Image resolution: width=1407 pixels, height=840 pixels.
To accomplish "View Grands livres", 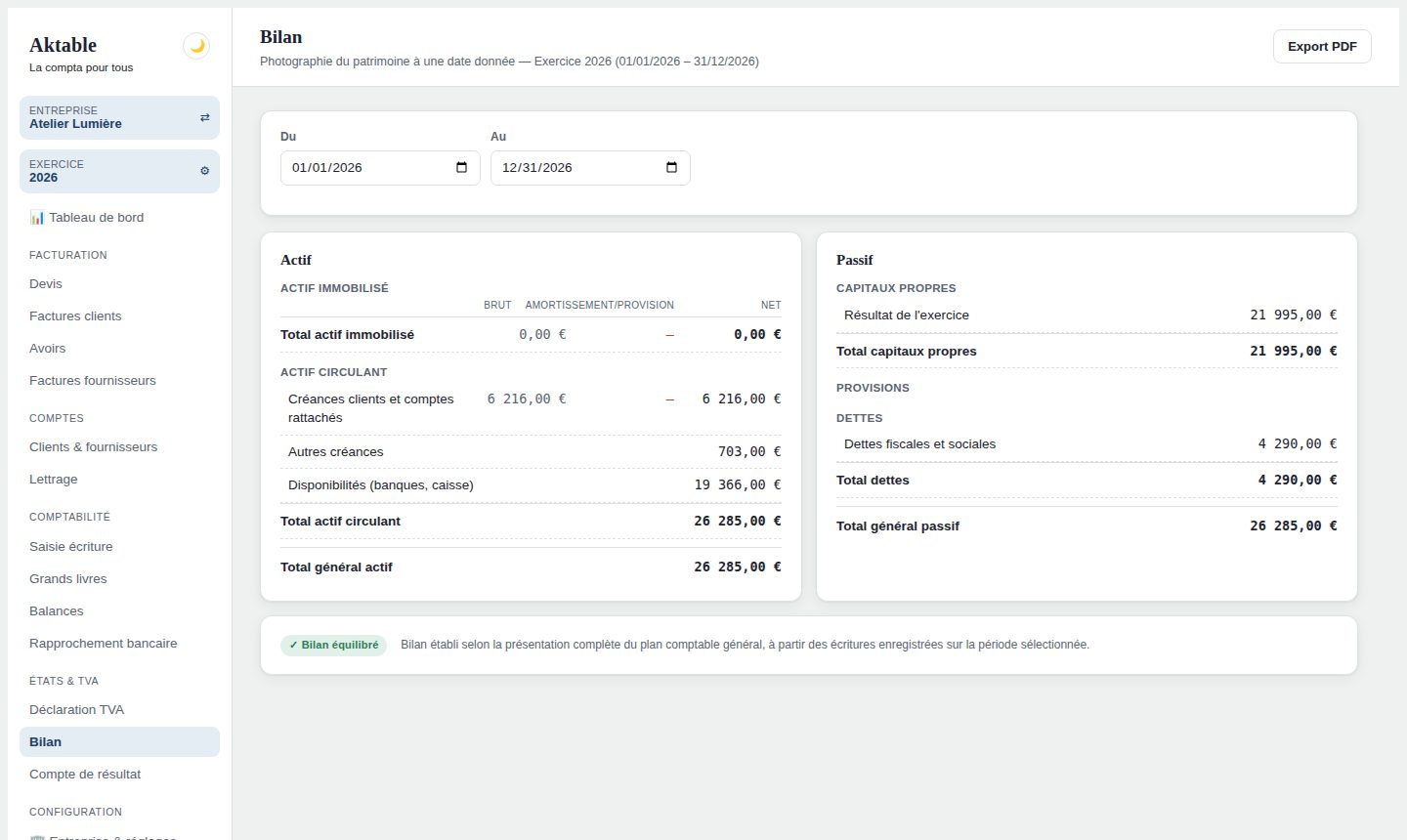I will [119, 578].
